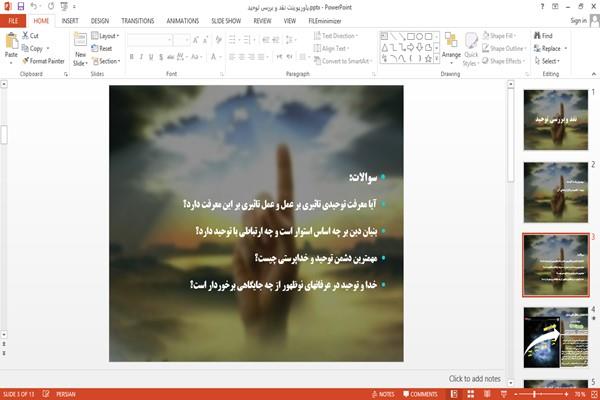Click the Arrange icon
600x400 pixels.
click(451, 41)
